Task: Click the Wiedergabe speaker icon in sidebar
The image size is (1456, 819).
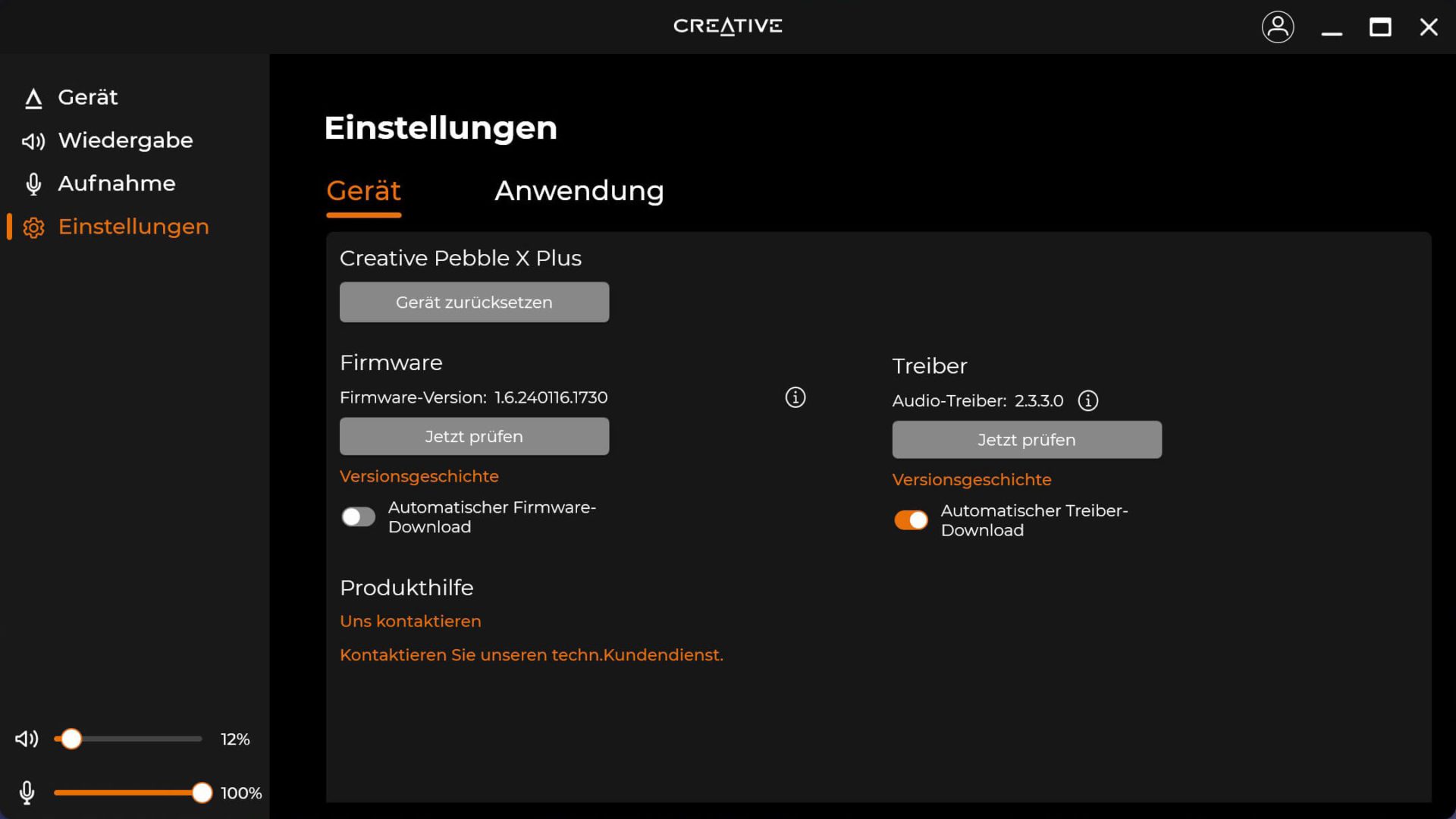Action: pos(33,141)
